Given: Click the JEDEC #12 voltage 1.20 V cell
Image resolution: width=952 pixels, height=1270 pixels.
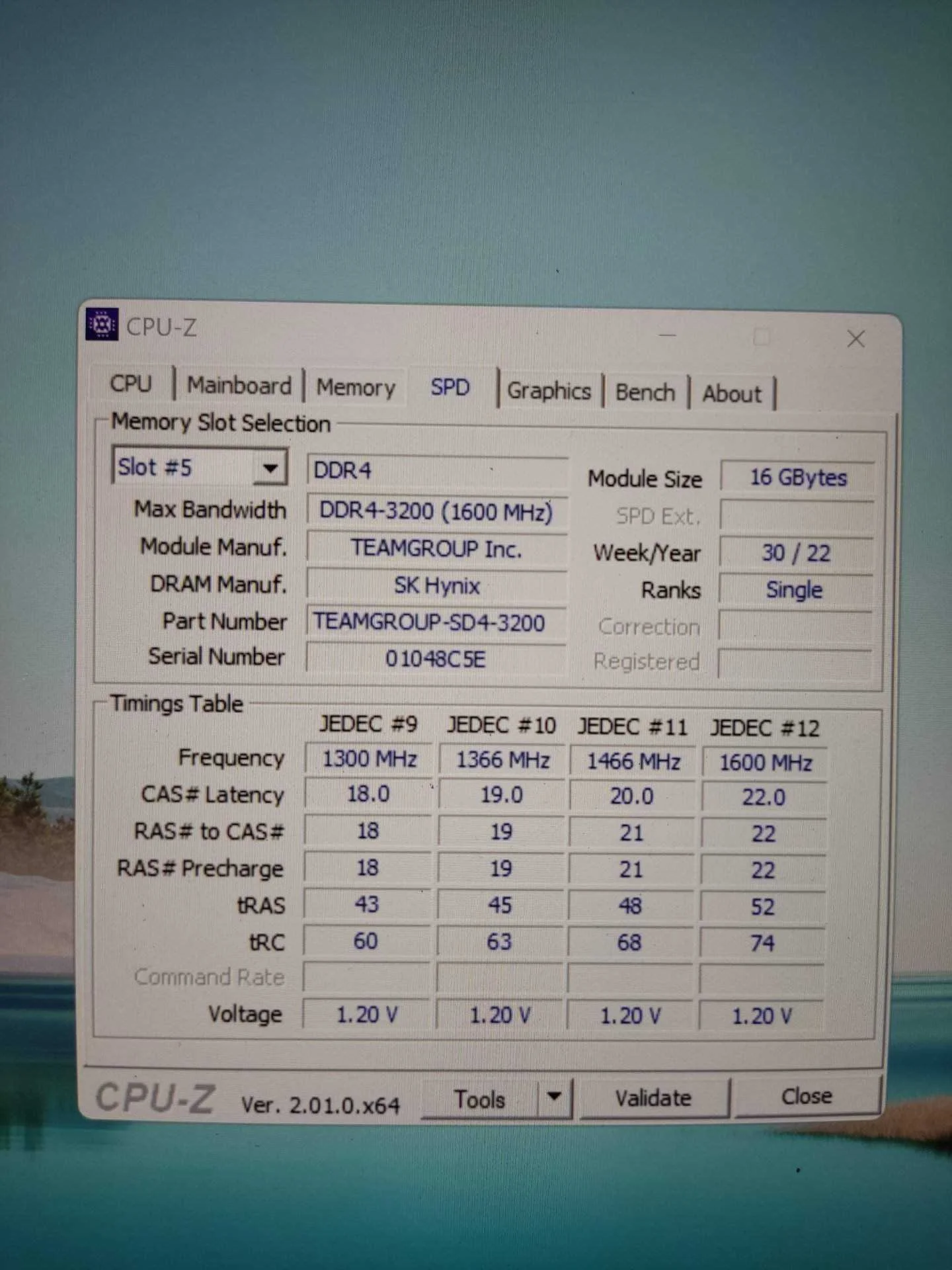Looking at the screenshot, I should (x=762, y=1017).
